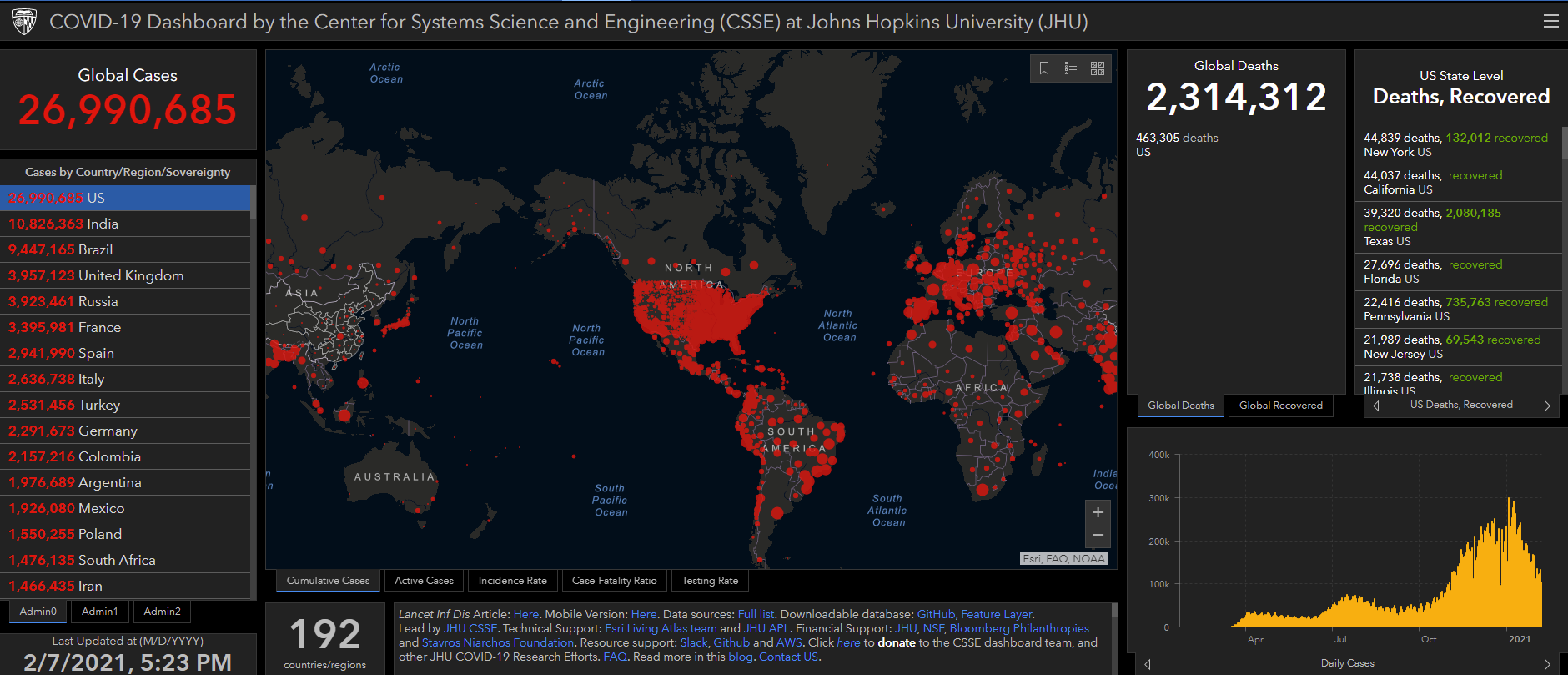The height and width of the screenshot is (675, 1568).
Task: Show previous chart before Daily Cases
Action: (1148, 664)
